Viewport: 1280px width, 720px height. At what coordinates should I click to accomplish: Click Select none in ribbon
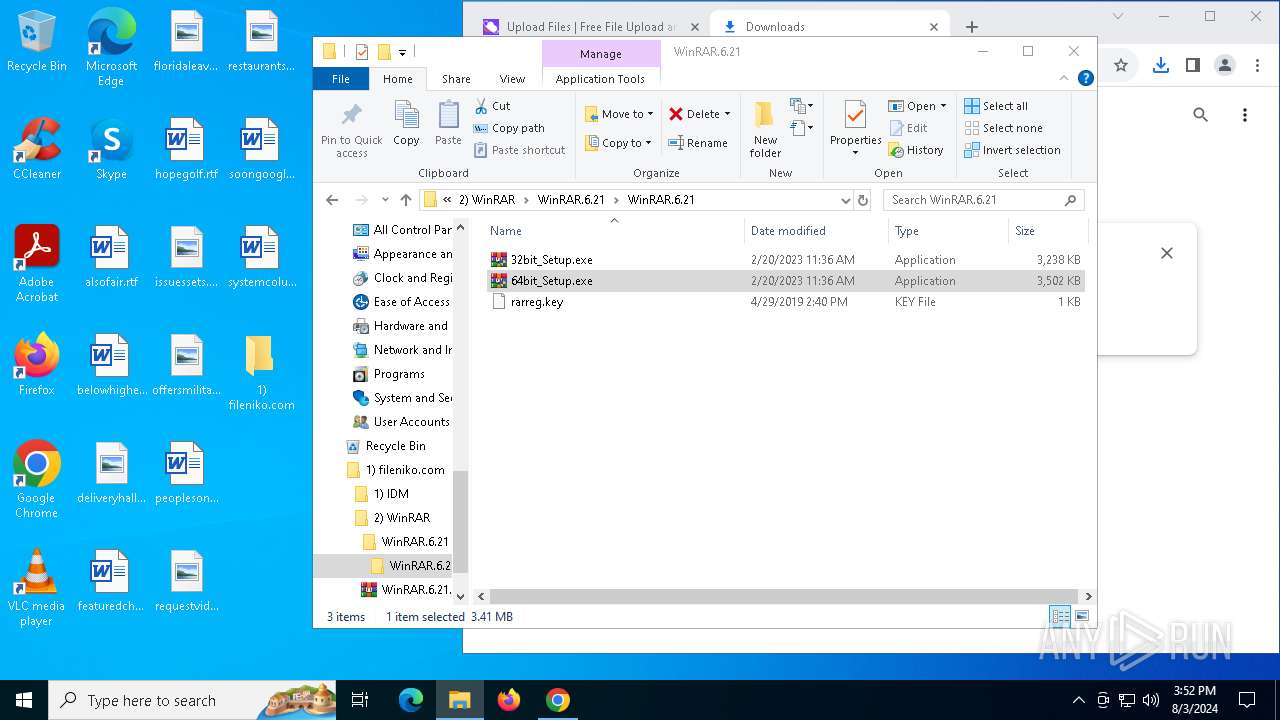pos(1003,128)
